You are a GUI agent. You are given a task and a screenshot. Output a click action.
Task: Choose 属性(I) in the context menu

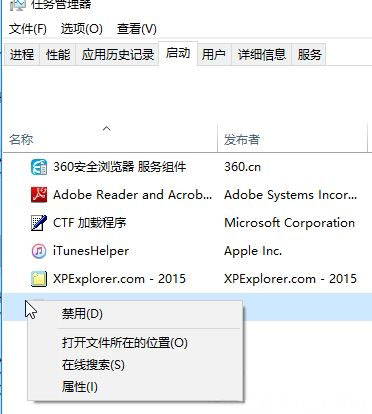coord(135,387)
